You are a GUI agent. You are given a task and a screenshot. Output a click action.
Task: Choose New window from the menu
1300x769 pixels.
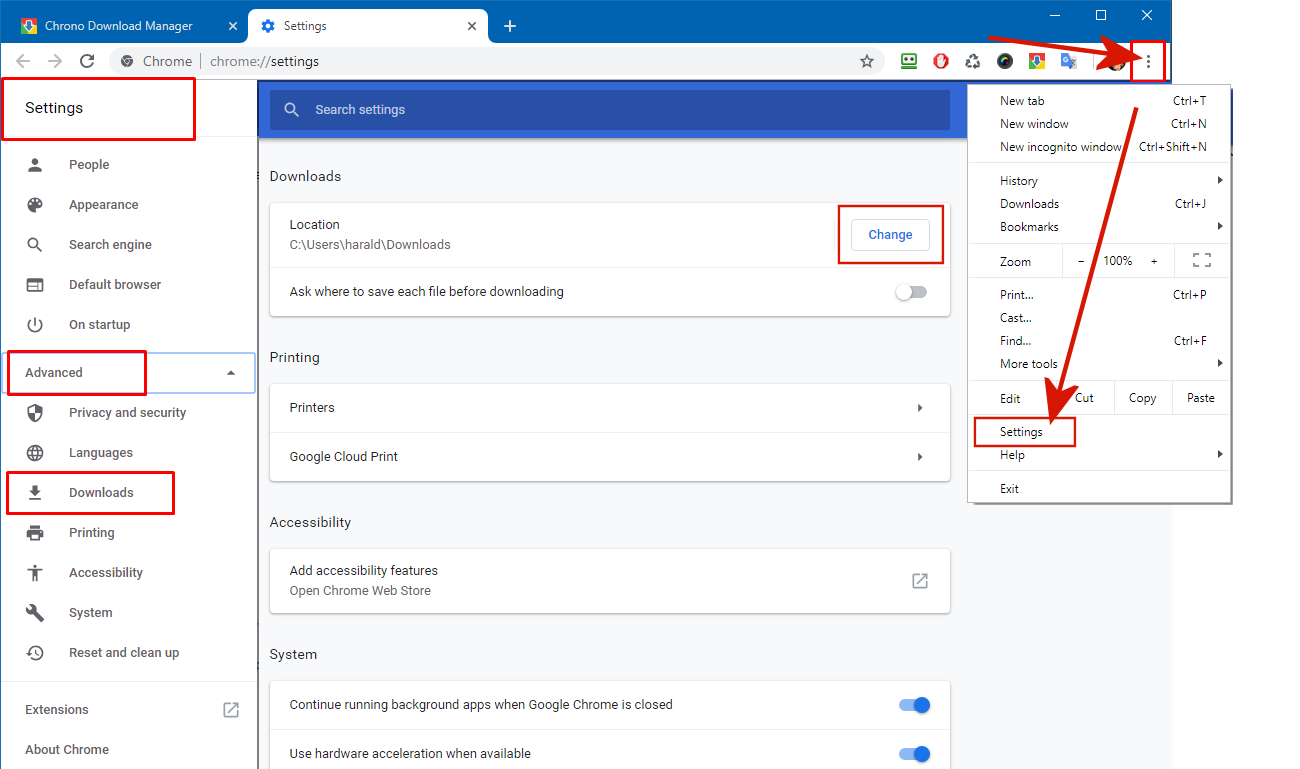coord(1099,124)
